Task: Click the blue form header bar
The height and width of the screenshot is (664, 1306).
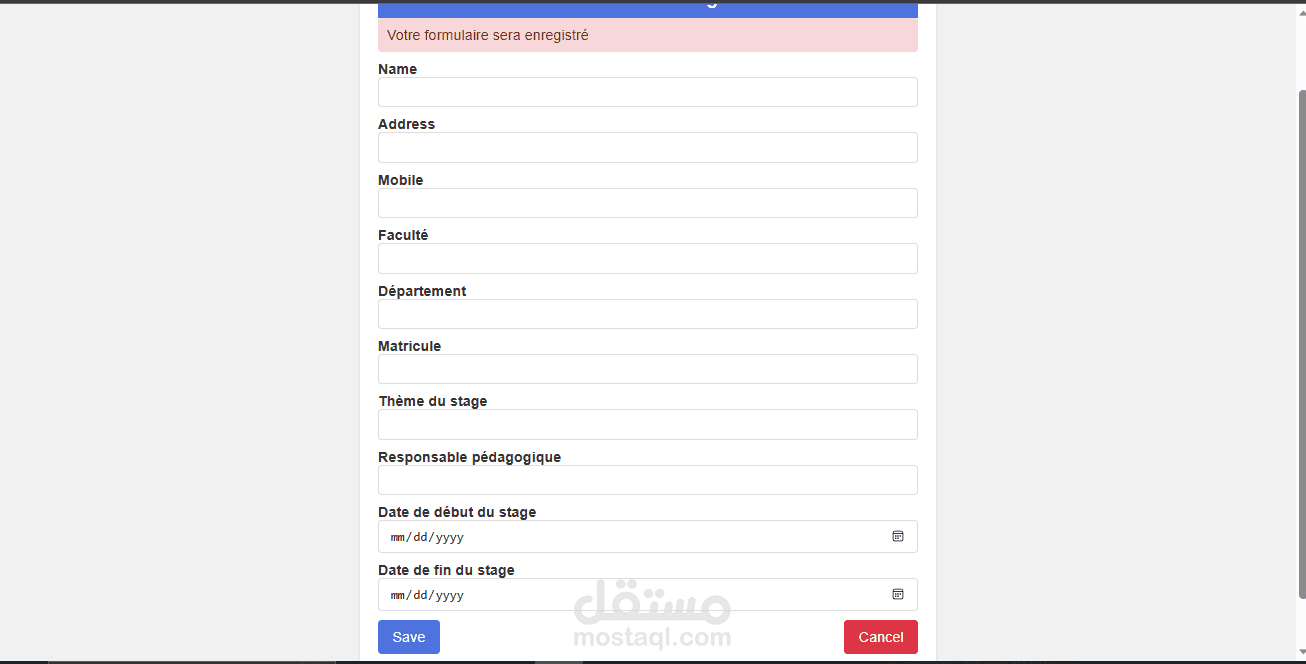Action: coord(648,9)
